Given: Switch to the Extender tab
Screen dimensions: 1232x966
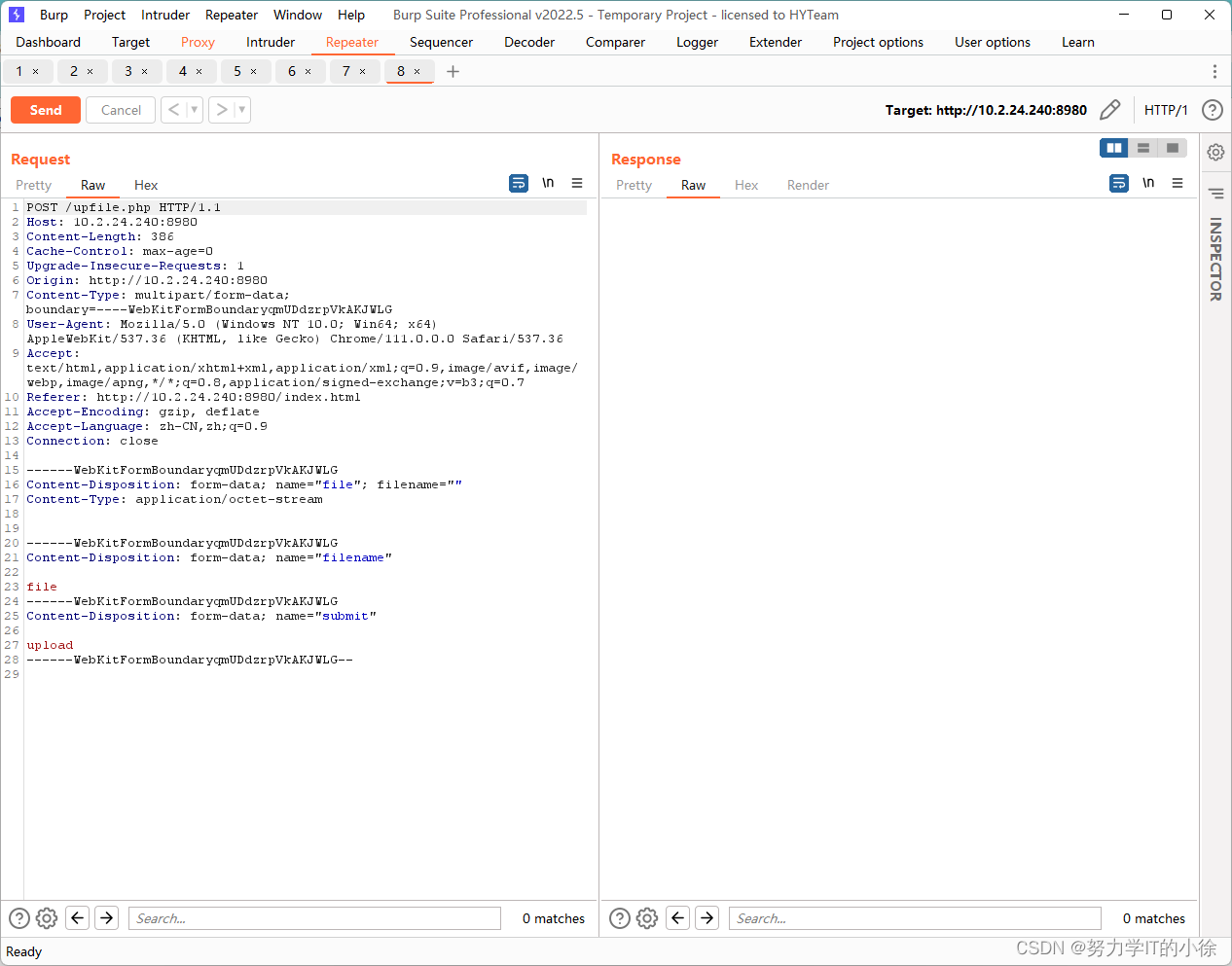Looking at the screenshot, I should [x=776, y=42].
